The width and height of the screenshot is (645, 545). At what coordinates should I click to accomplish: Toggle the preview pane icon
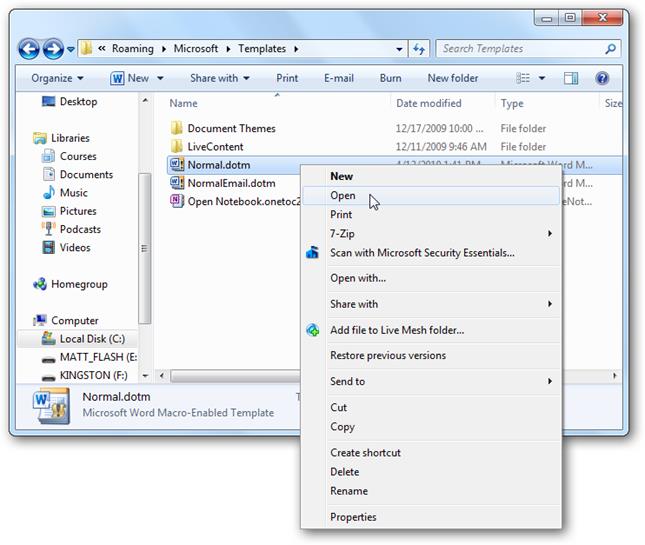571,78
